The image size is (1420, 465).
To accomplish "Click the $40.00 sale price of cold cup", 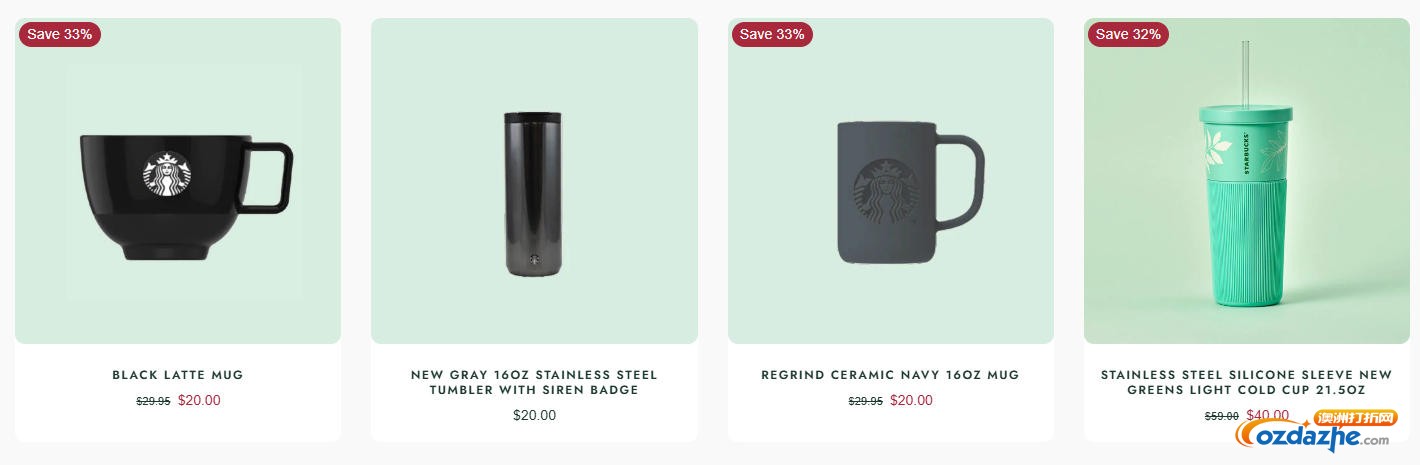I will (x=1267, y=415).
